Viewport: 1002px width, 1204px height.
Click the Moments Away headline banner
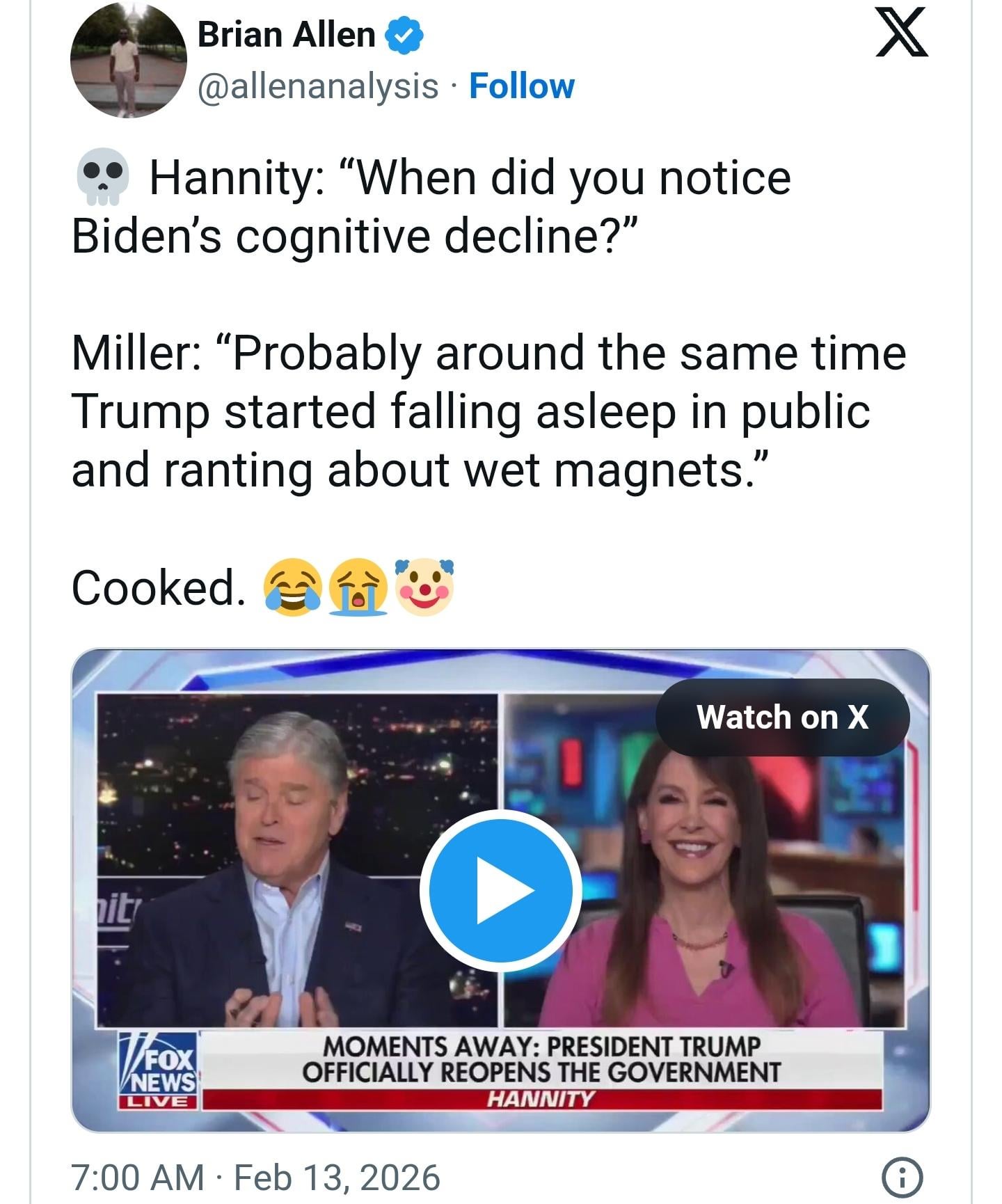coord(541,1058)
